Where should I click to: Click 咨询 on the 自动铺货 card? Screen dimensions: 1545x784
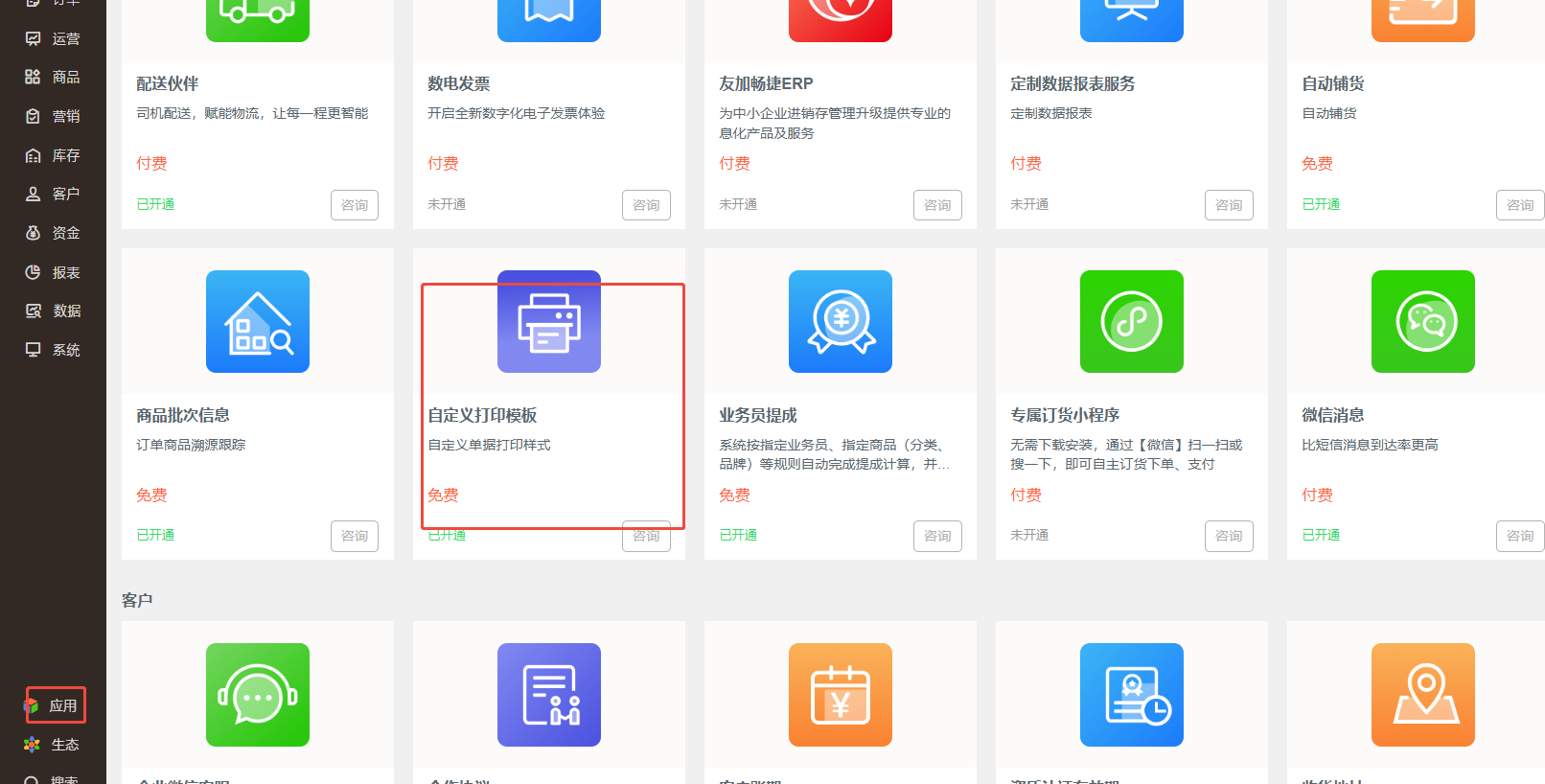[1520, 205]
